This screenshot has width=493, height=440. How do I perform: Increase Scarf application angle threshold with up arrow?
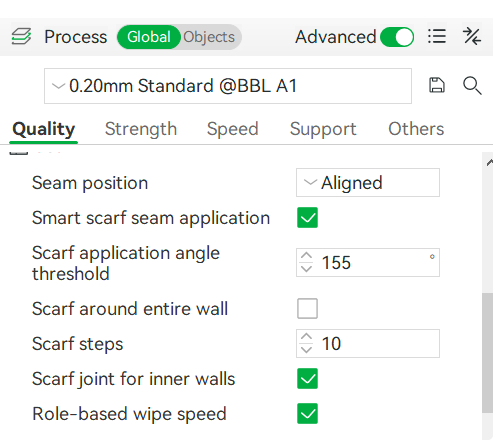click(x=306, y=256)
